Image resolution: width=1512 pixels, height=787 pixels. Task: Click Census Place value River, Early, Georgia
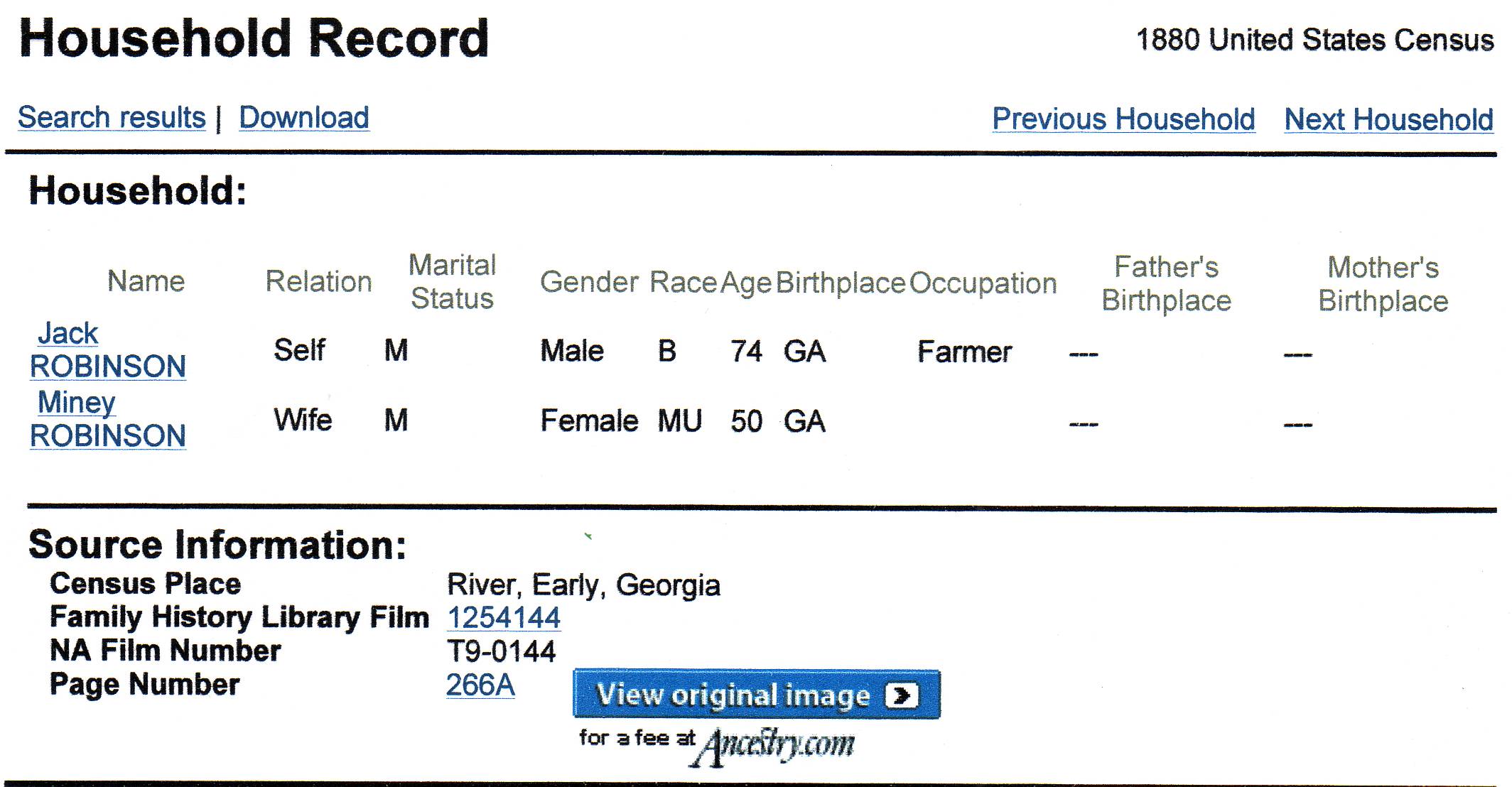tap(583, 585)
